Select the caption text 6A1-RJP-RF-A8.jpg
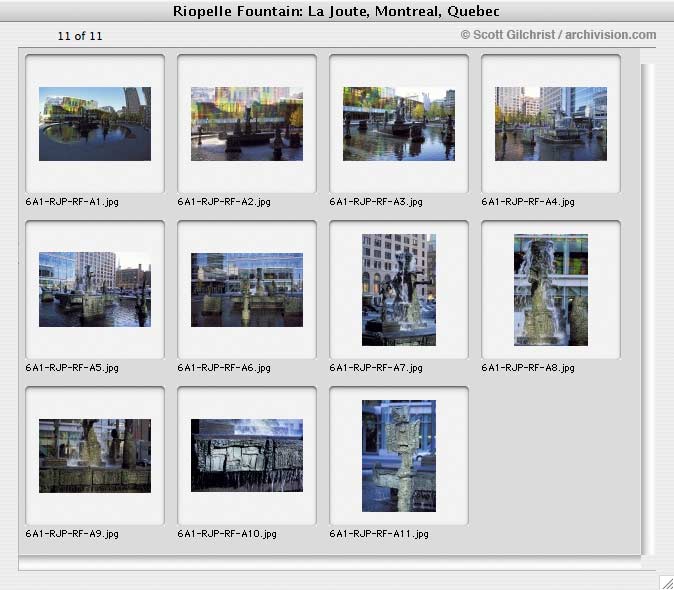The height and width of the screenshot is (590, 674). click(x=528, y=368)
